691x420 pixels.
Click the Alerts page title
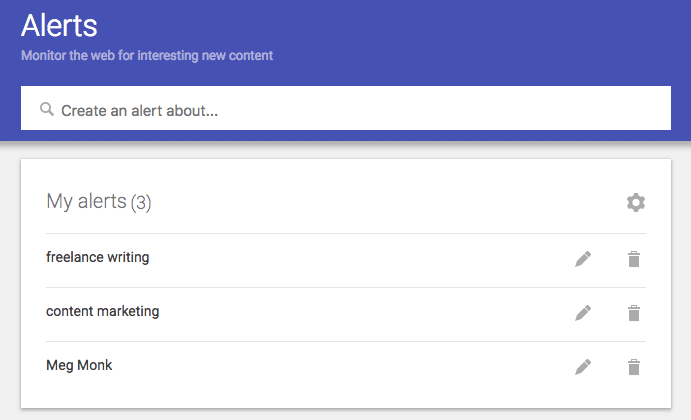(x=59, y=26)
